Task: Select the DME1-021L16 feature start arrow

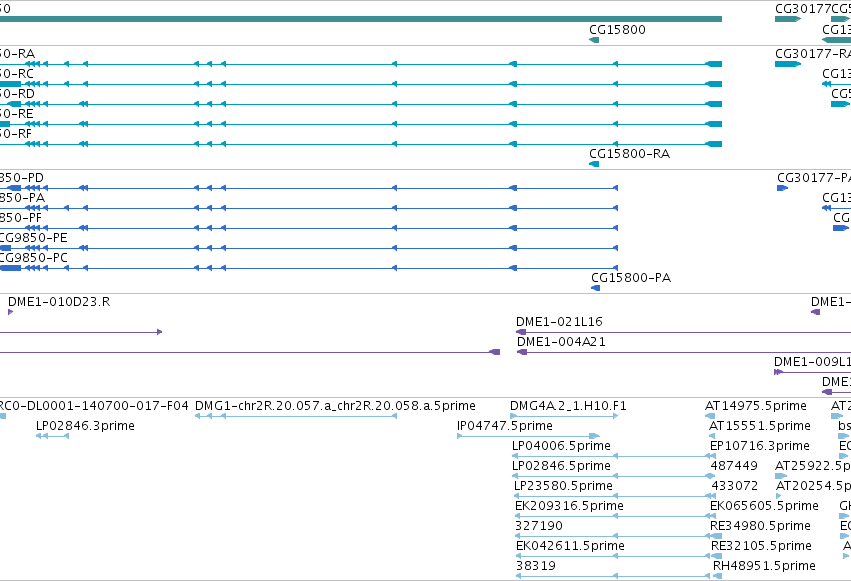Action: (x=521, y=332)
